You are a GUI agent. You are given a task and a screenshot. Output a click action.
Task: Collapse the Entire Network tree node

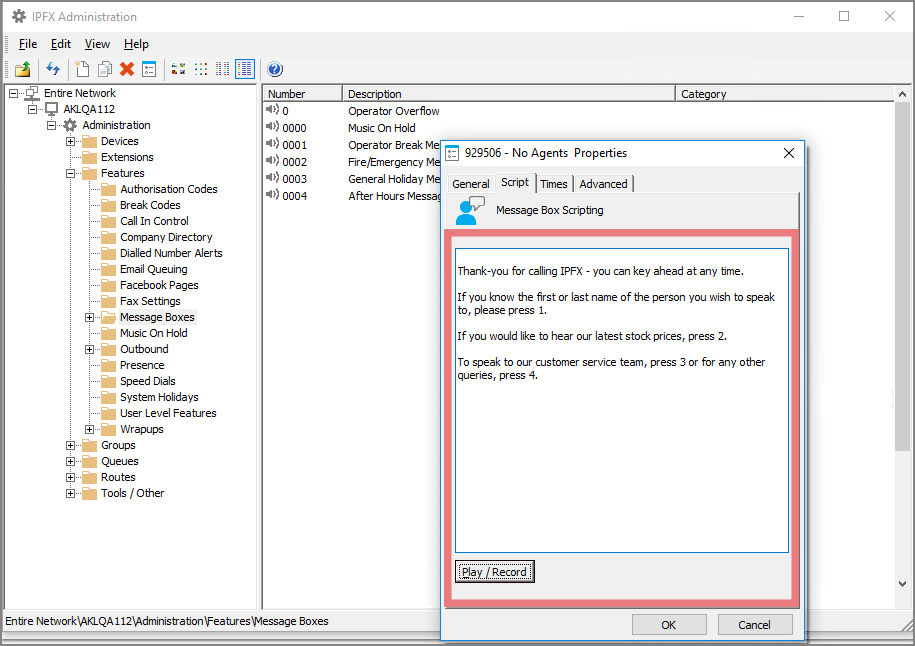[13, 93]
